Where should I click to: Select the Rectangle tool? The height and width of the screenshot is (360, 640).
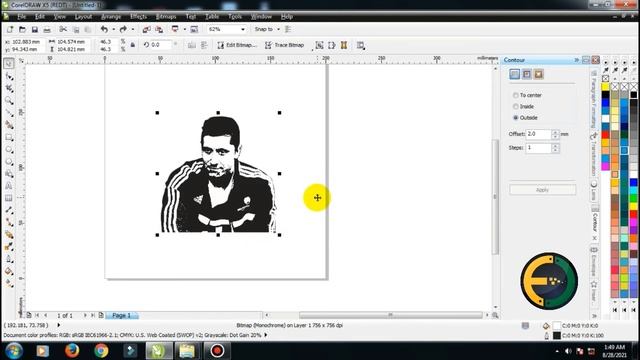click(x=9, y=138)
